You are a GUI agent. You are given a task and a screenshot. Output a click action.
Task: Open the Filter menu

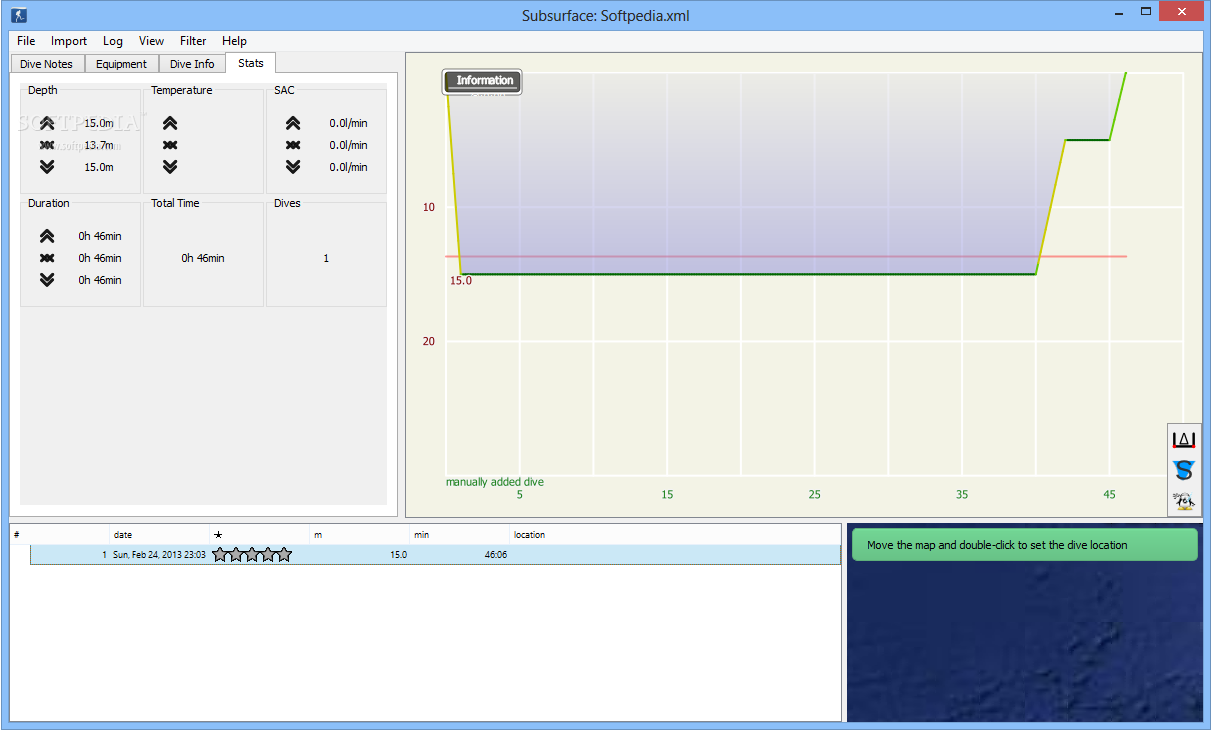(193, 41)
